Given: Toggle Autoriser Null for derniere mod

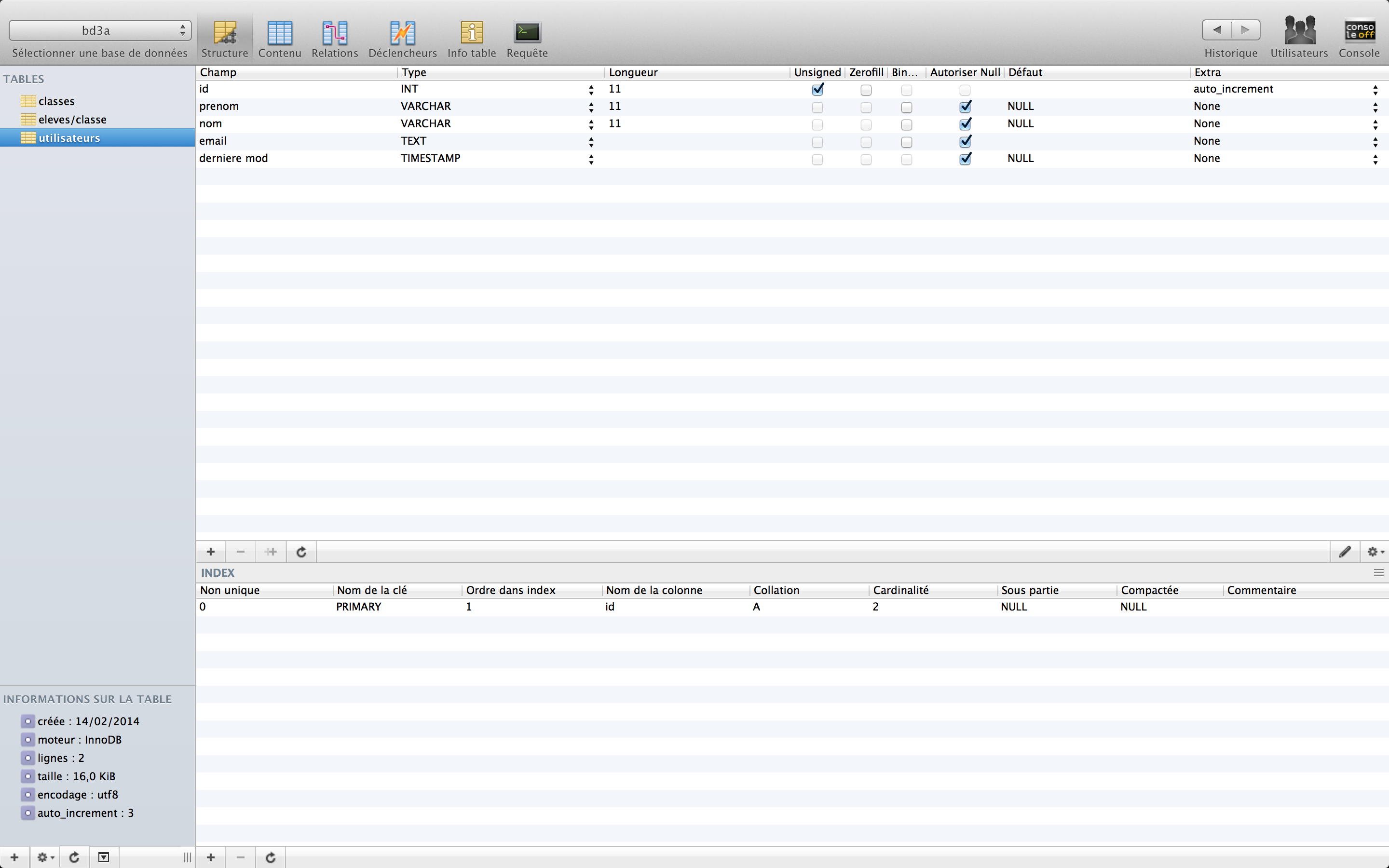Looking at the screenshot, I should pyautogui.click(x=965, y=159).
